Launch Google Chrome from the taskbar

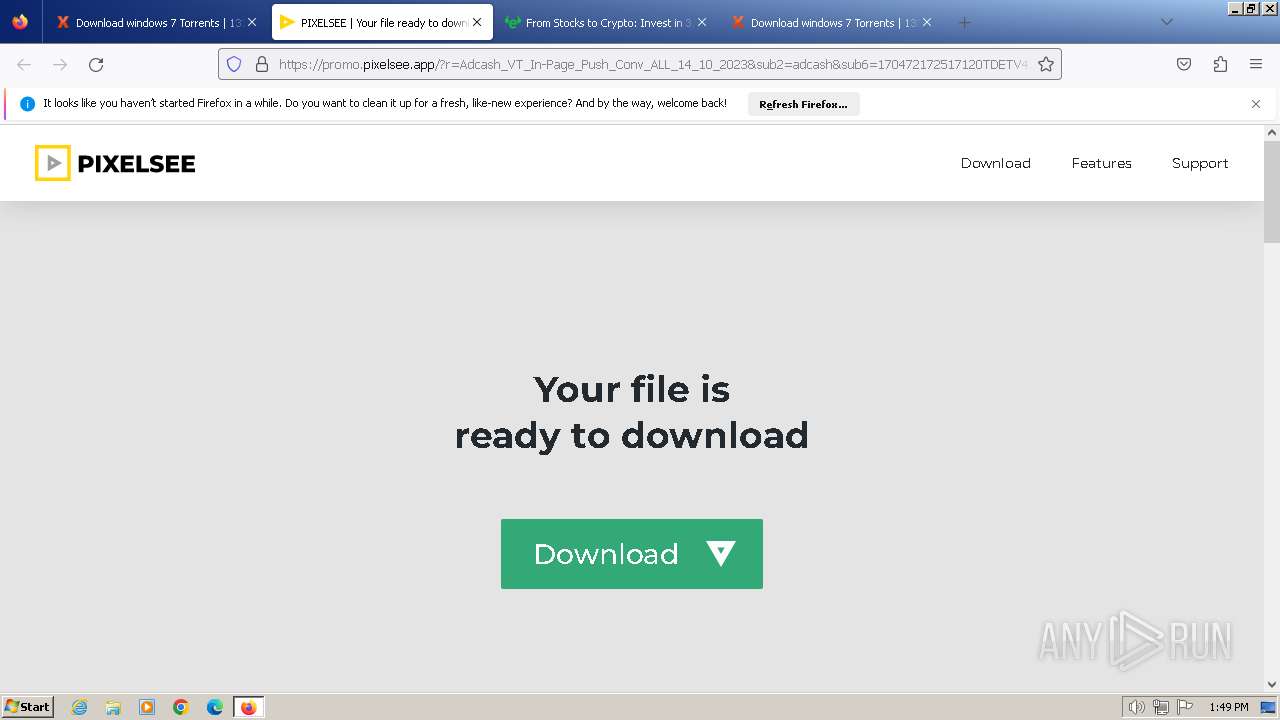pos(181,707)
